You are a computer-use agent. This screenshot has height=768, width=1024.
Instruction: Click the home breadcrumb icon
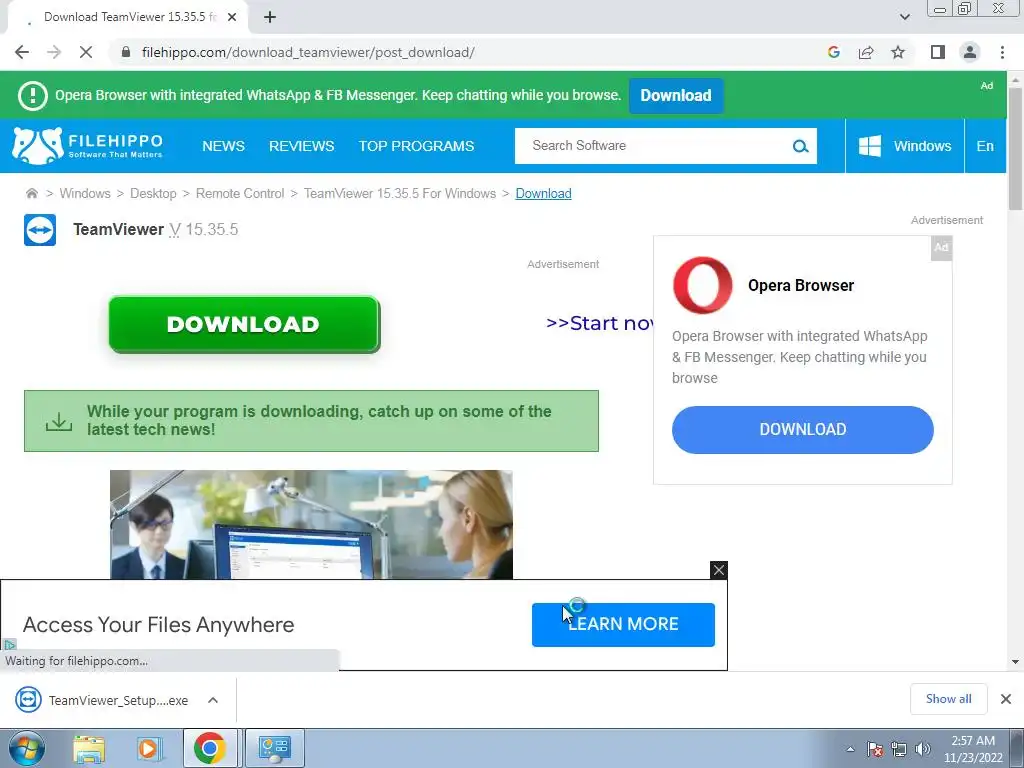(x=31, y=193)
